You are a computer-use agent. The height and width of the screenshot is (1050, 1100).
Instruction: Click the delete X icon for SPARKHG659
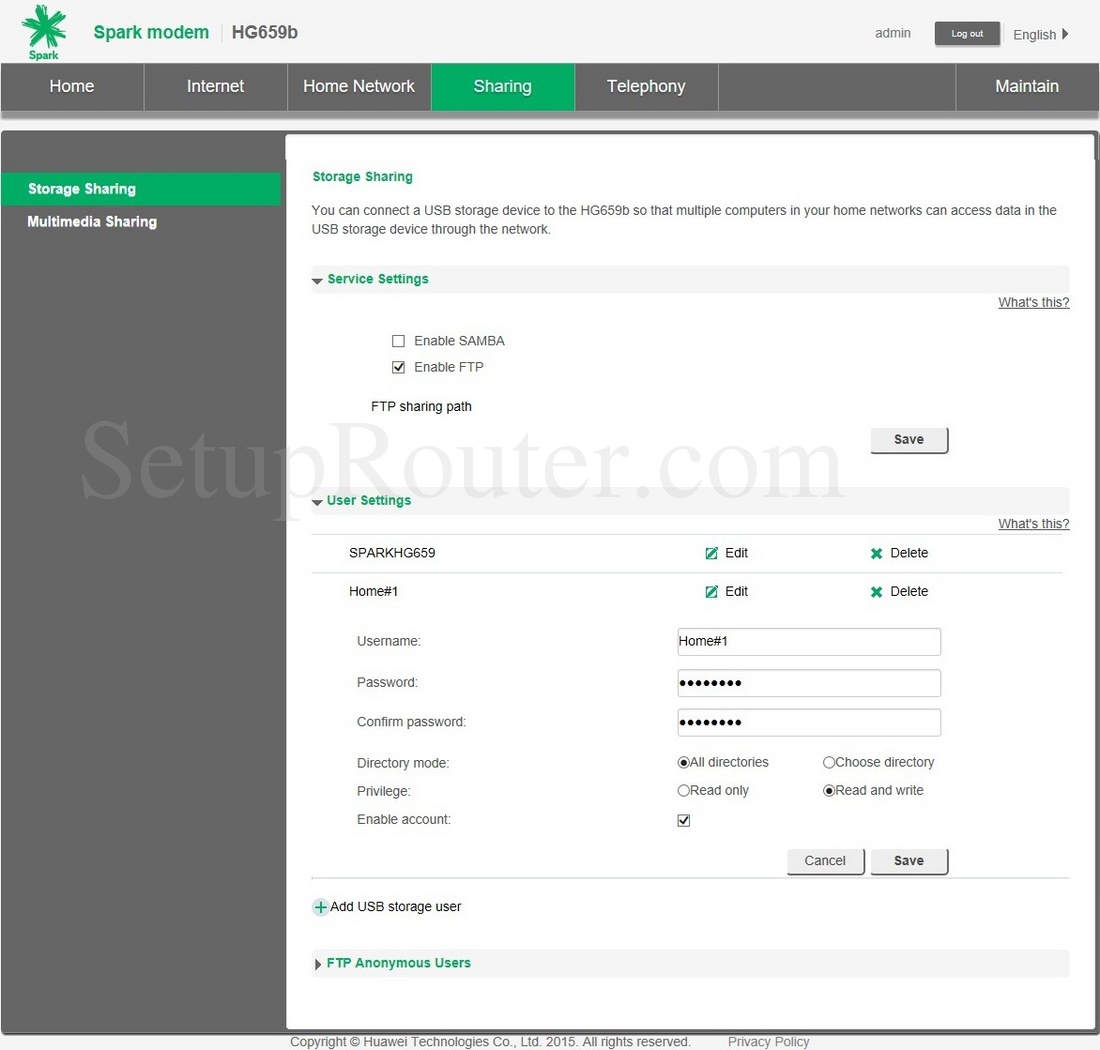click(x=876, y=553)
